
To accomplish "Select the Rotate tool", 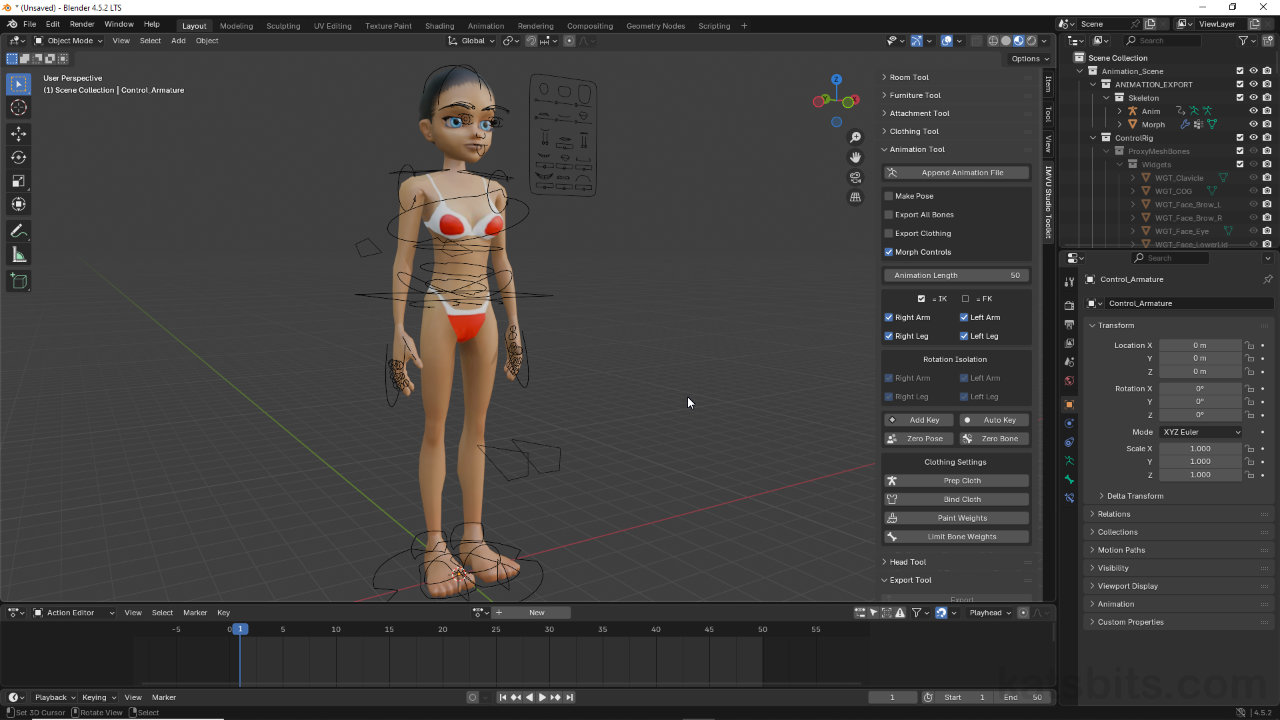I will (18, 157).
